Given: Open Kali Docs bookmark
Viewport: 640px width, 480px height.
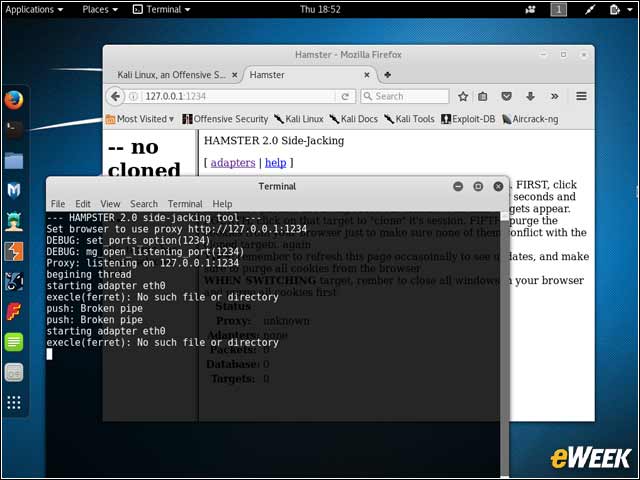Looking at the screenshot, I should (x=353, y=119).
